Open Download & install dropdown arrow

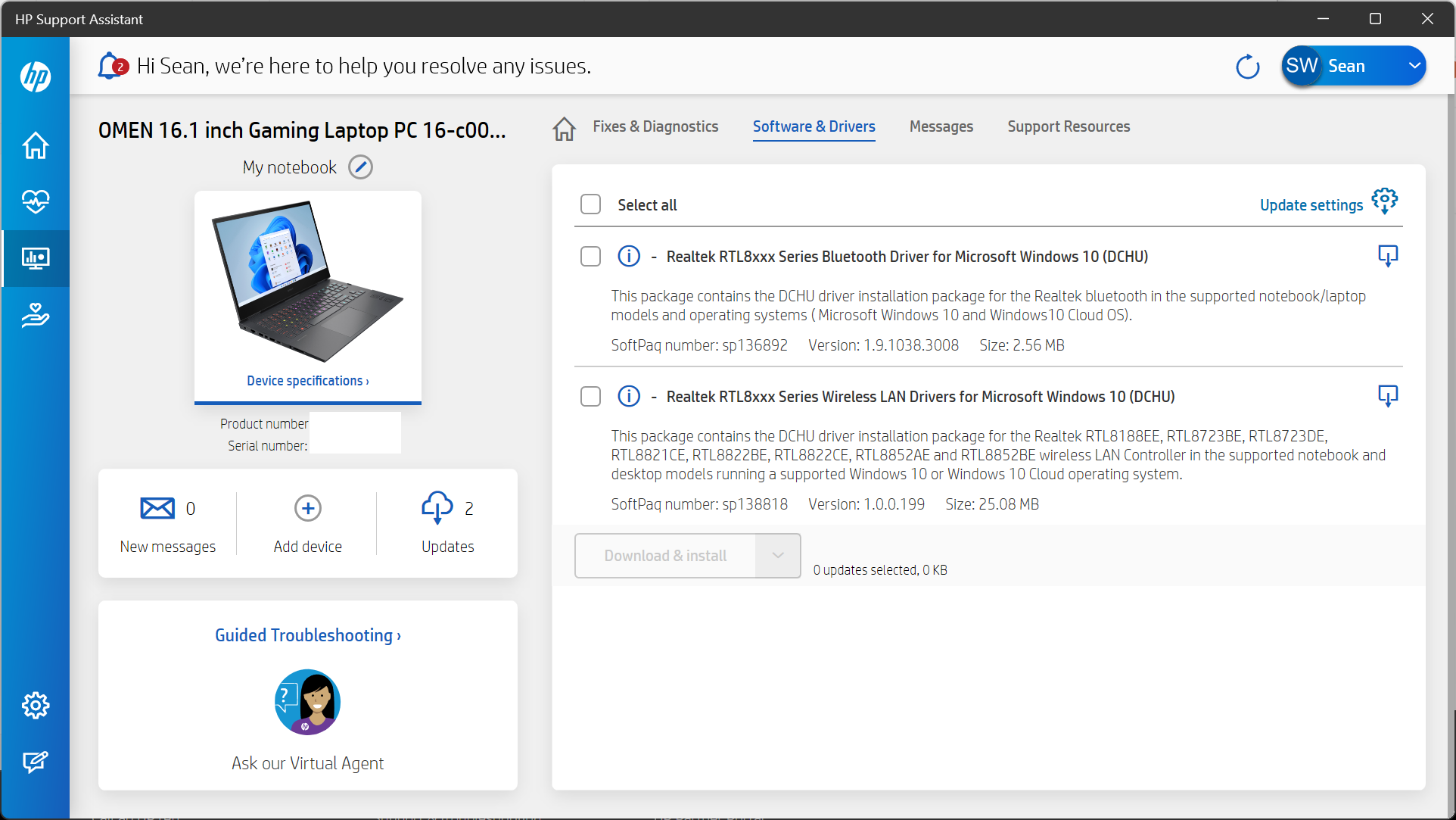pos(777,556)
